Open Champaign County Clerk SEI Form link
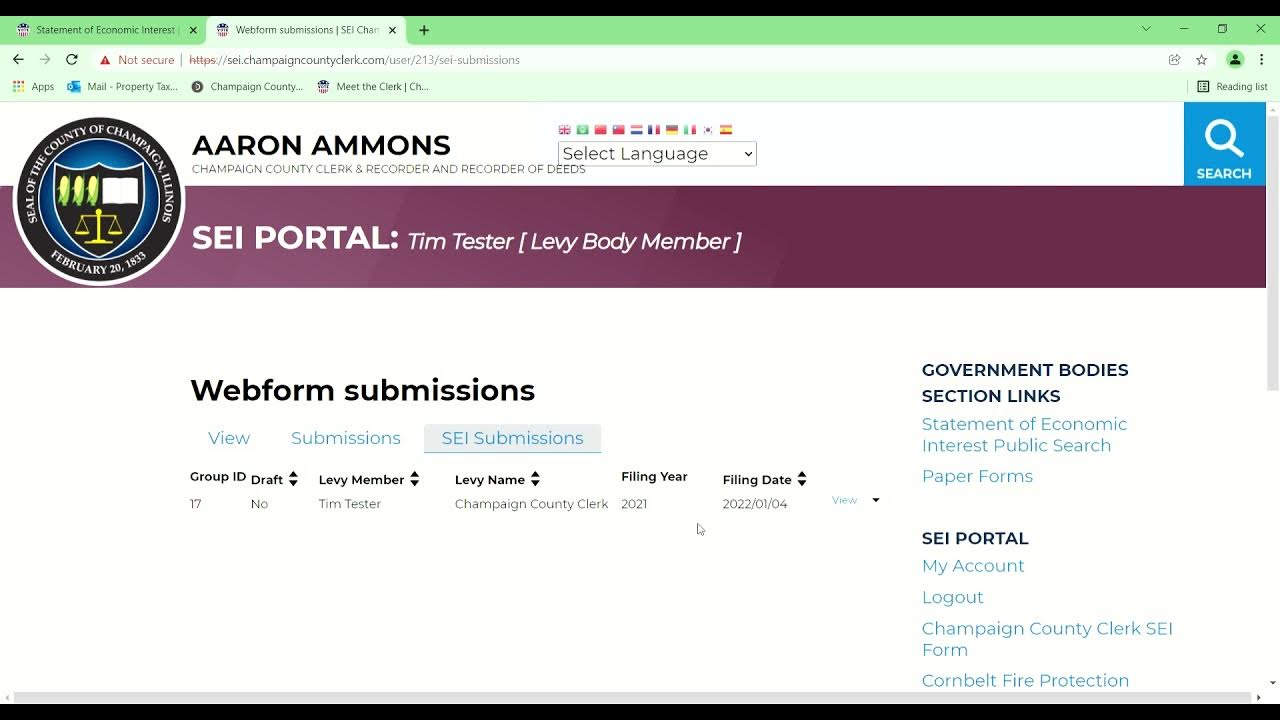1280x720 pixels. point(1047,639)
